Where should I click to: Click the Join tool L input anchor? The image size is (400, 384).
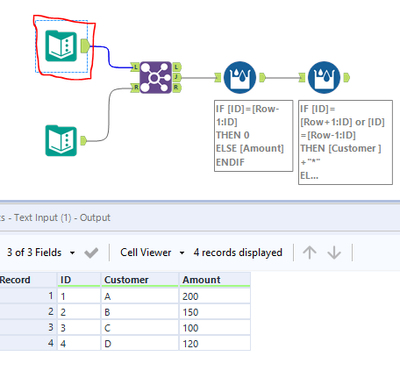[x=135, y=67]
